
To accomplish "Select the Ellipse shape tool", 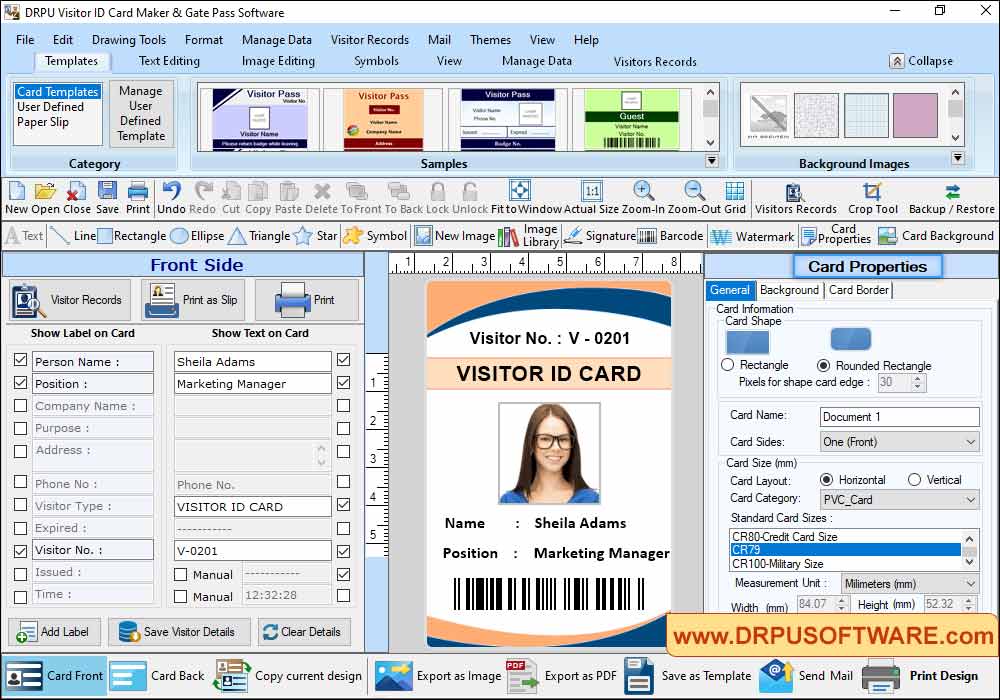I will pyautogui.click(x=198, y=236).
